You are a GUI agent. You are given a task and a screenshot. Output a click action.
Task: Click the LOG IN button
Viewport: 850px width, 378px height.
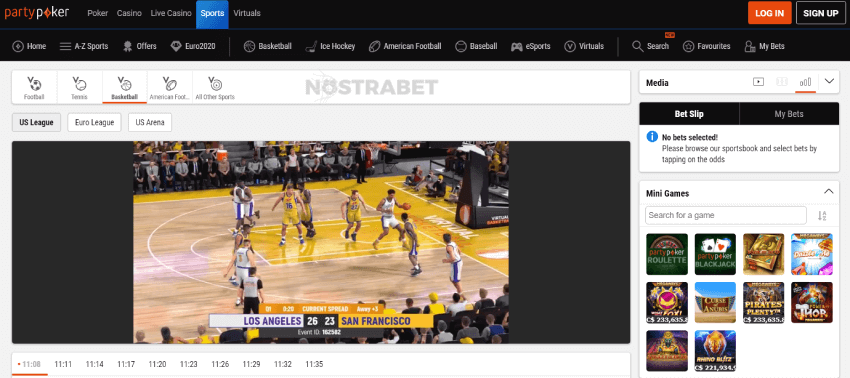pyautogui.click(x=770, y=13)
